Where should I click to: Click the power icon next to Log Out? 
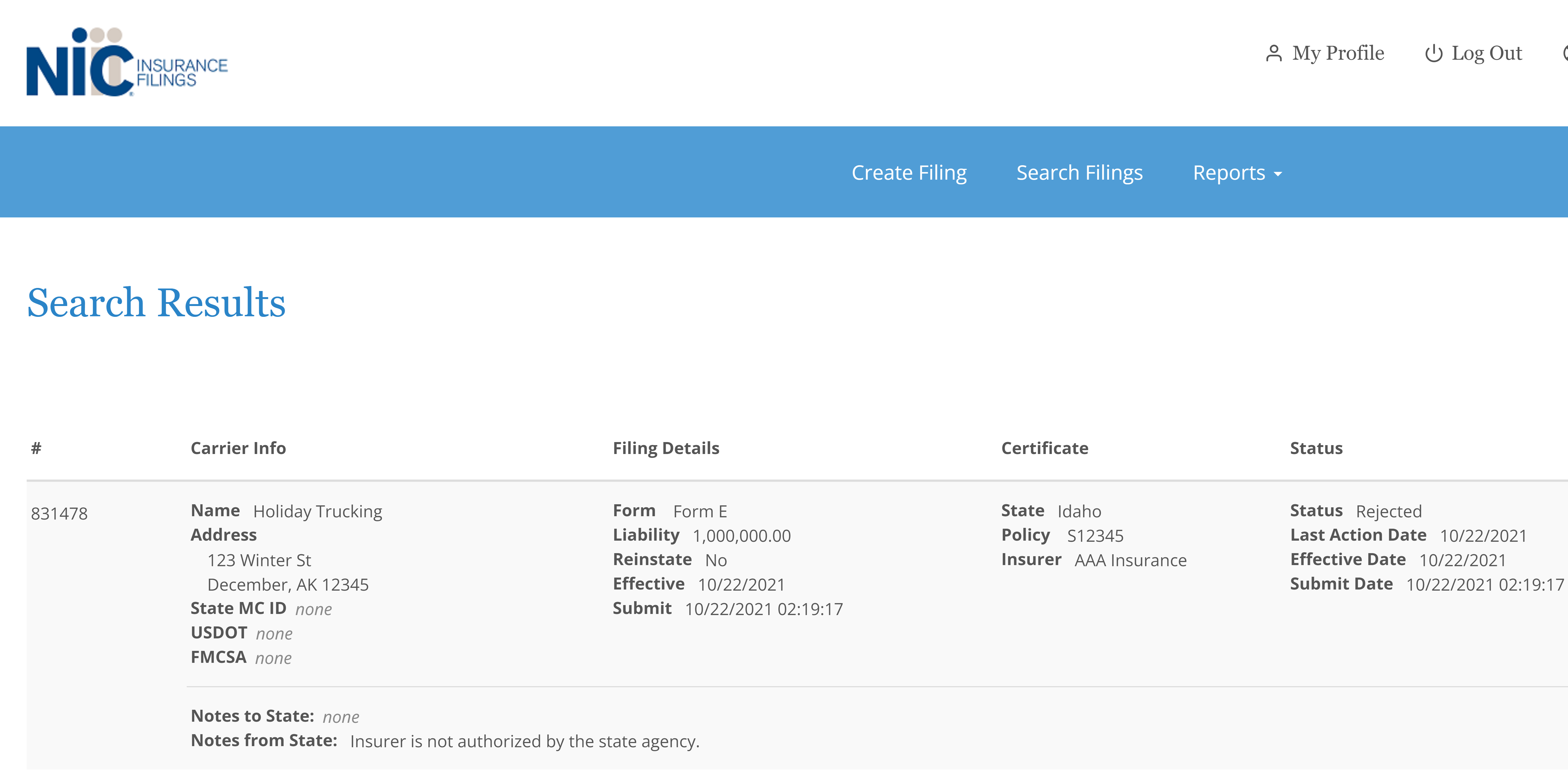[1434, 53]
